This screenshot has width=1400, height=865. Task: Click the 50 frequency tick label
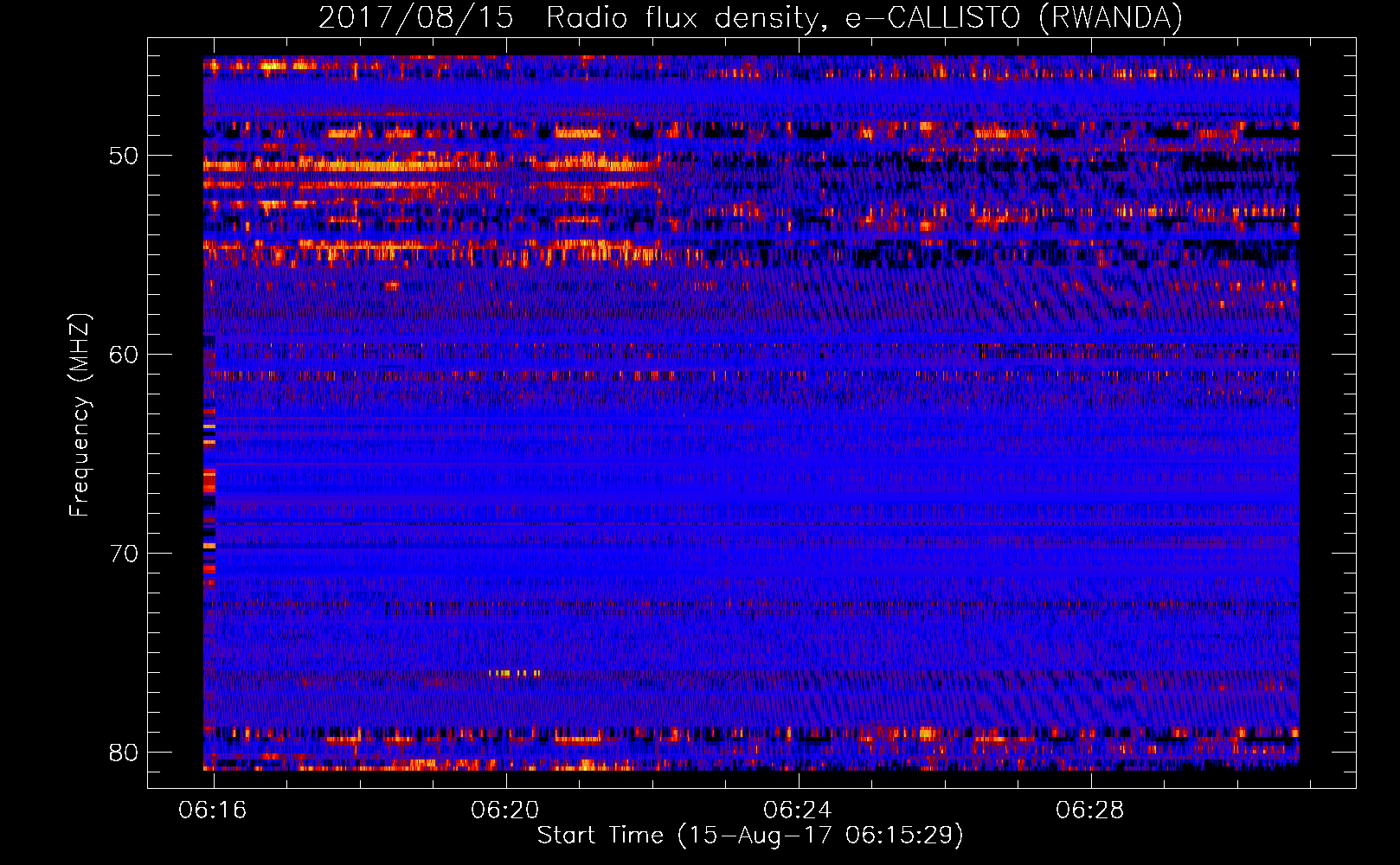click(124, 157)
